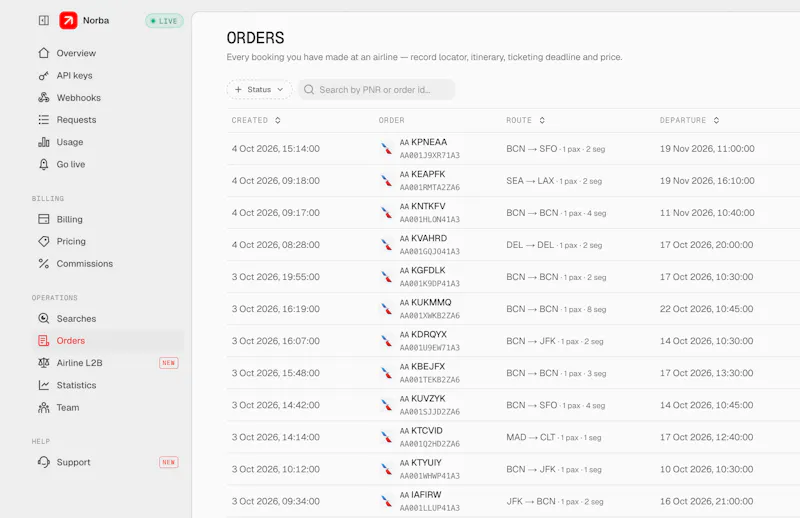Open the Status filter dropdown

click(259, 89)
